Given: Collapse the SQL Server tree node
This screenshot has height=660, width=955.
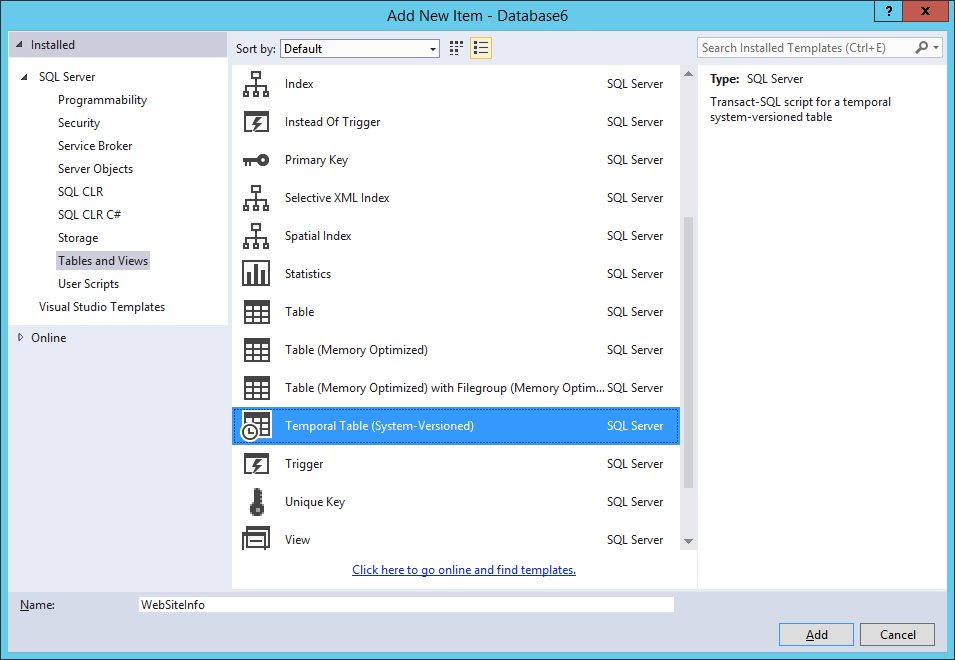Looking at the screenshot, I should [25, 77].
